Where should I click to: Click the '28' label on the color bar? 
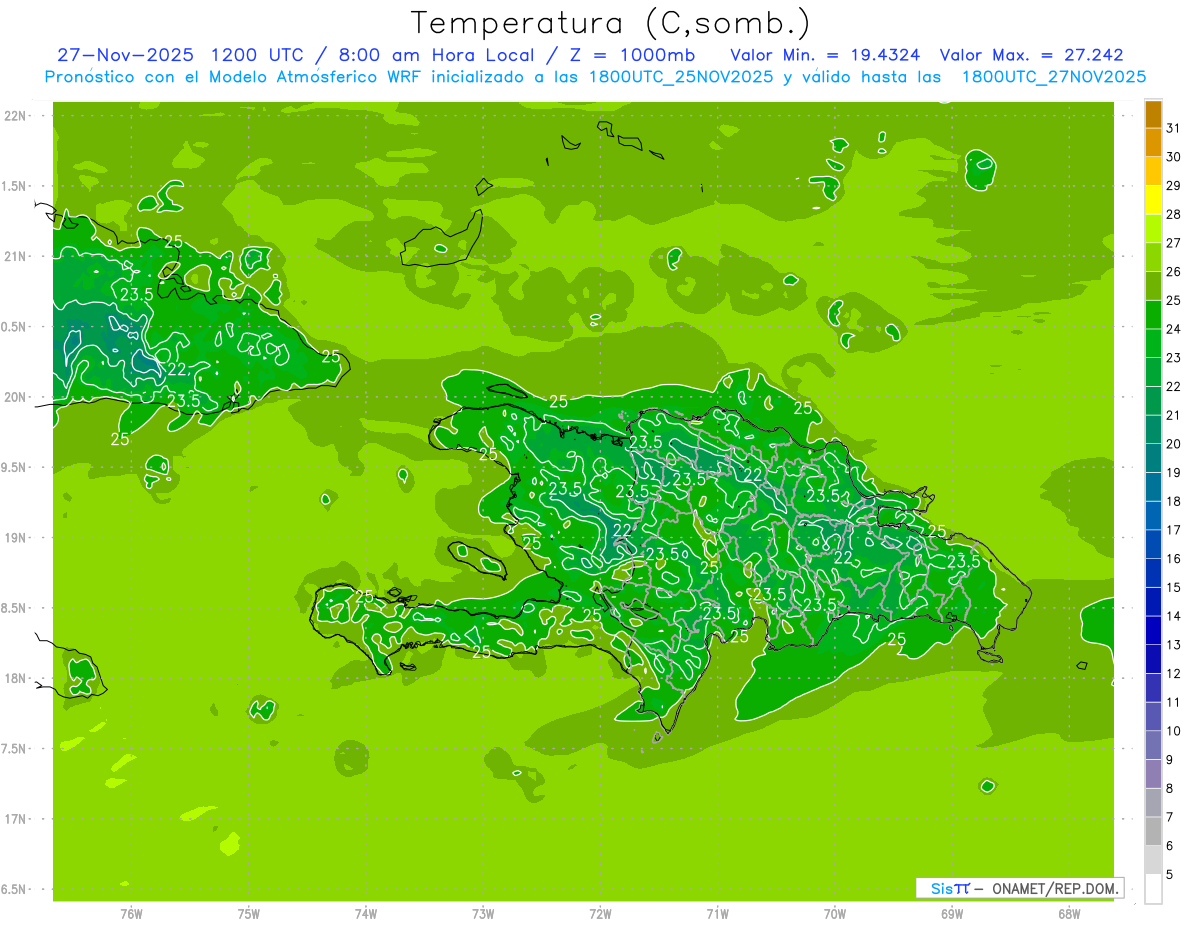pyautogui.click(x=1174, y=214)
